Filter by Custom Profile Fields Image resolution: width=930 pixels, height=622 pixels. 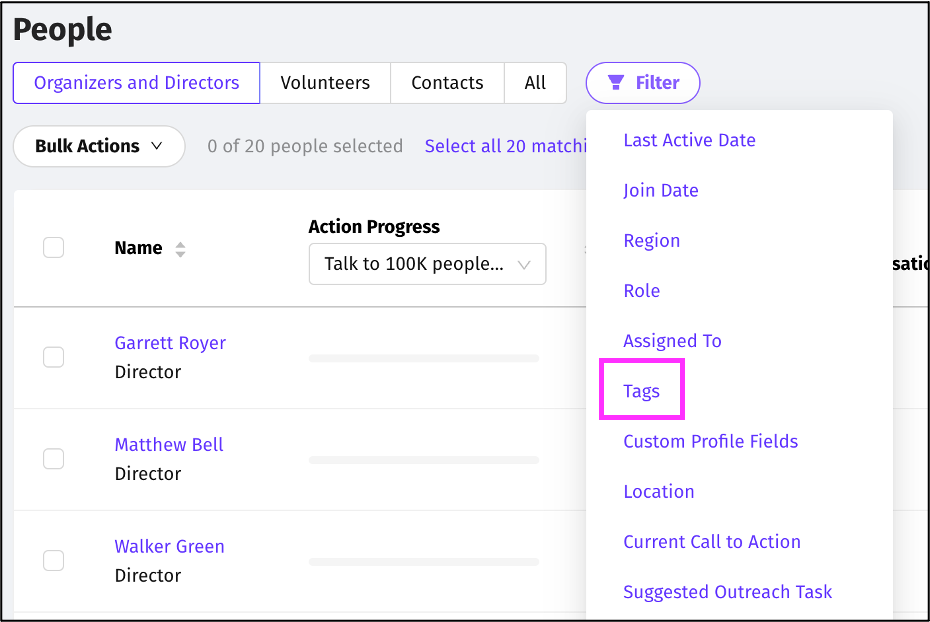point(710,441)
